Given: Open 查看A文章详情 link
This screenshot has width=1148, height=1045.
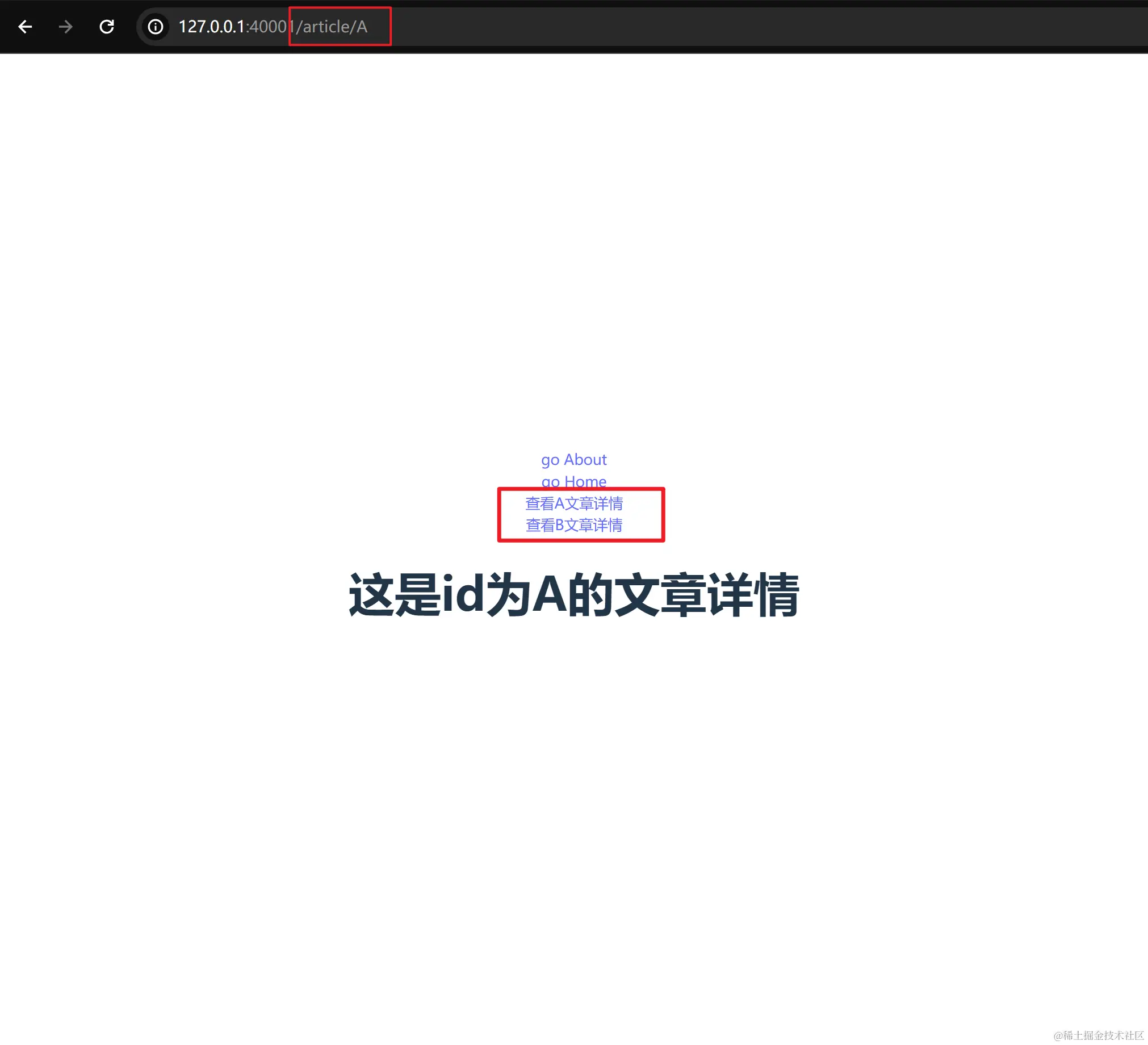Looking at the screenshot, I should click(573, 503).
